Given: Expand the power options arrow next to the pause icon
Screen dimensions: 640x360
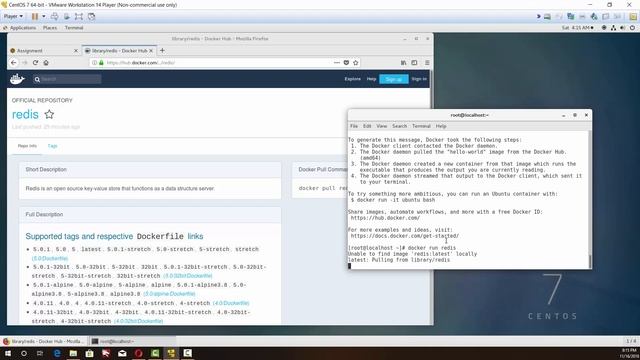Looking at the screenshot, I should (x=44, y=16).
